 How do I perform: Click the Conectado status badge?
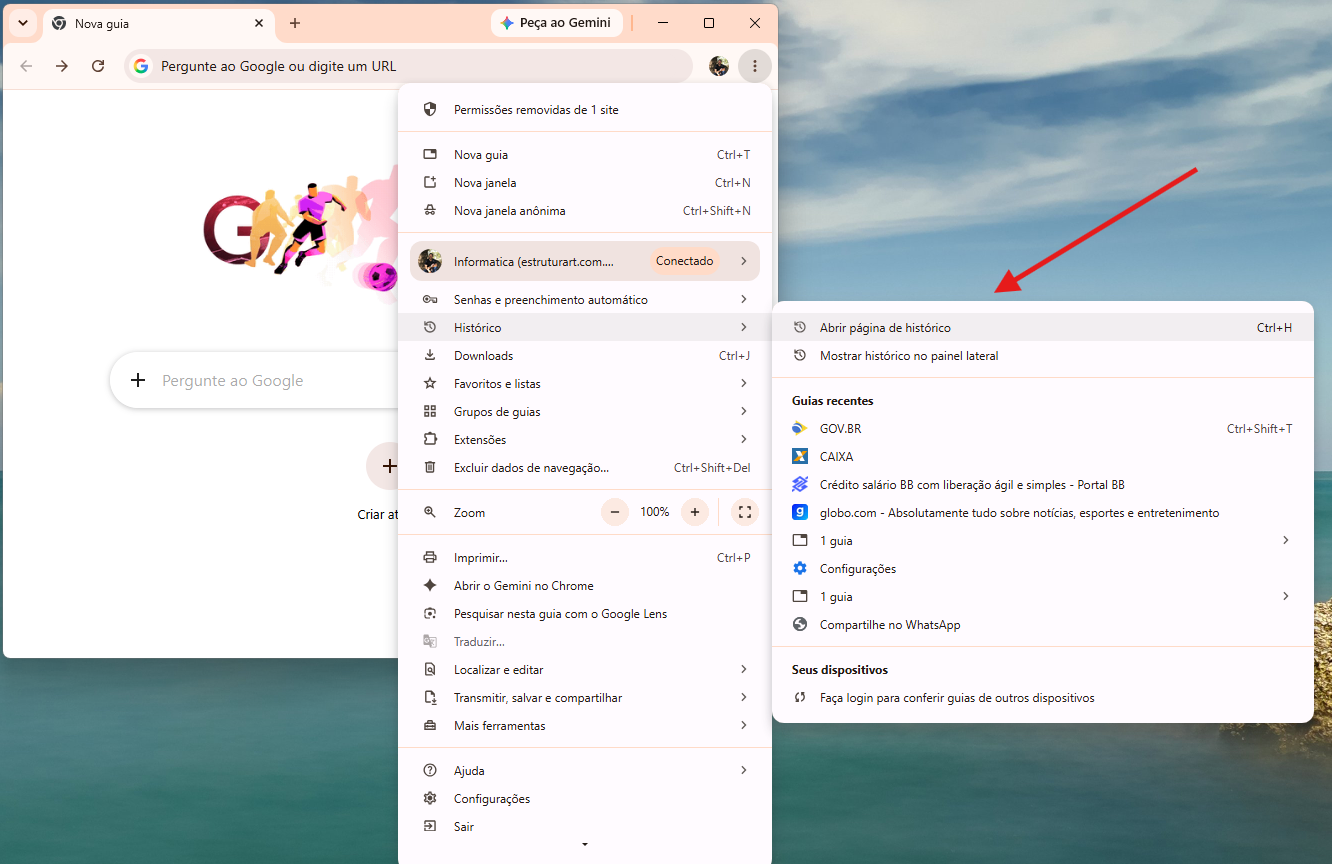point(685,261)
